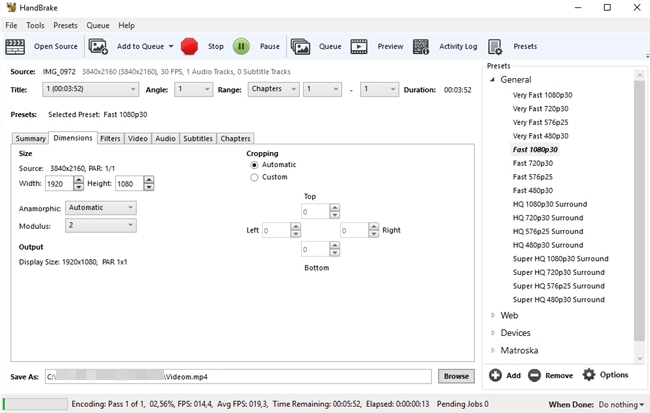Select the Automatic cropping radio button
650x413 pixels.
pos(254,165)
